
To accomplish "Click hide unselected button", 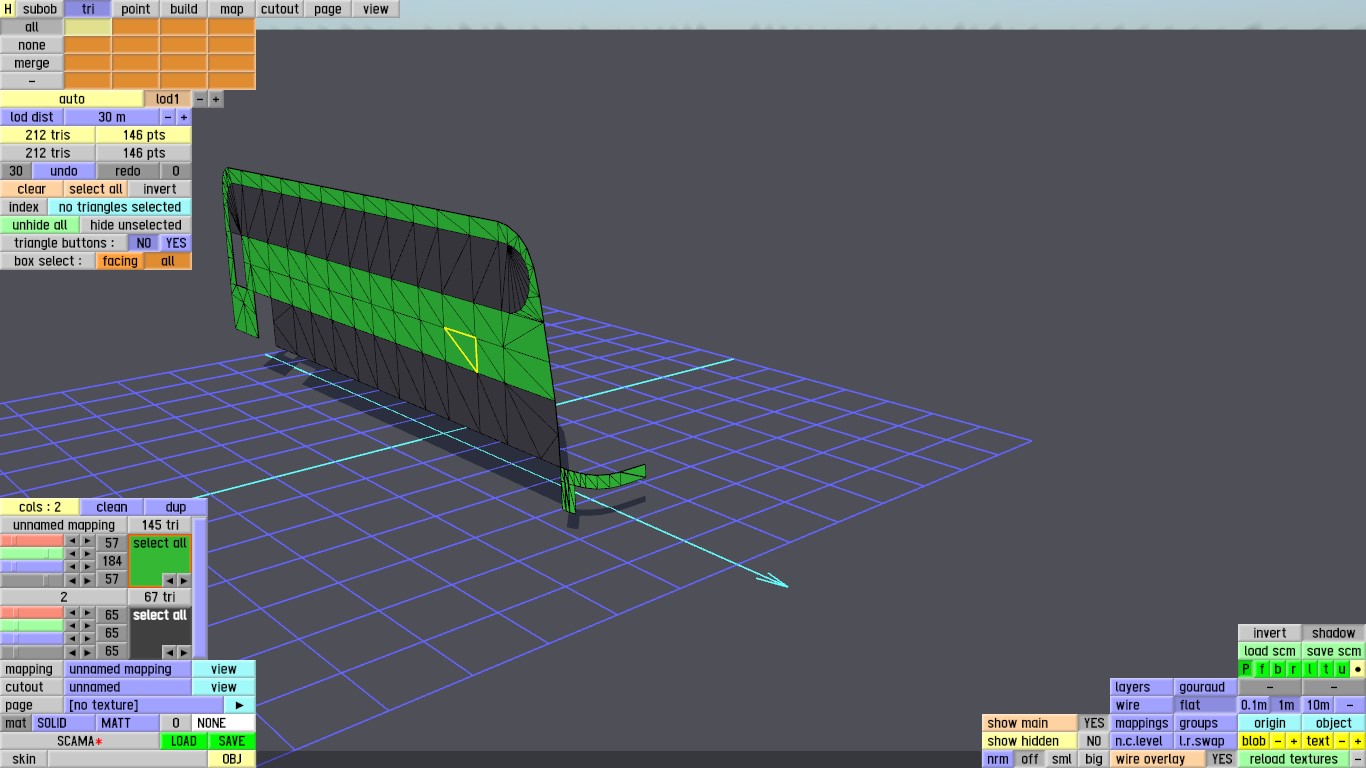I will point(136,225).
